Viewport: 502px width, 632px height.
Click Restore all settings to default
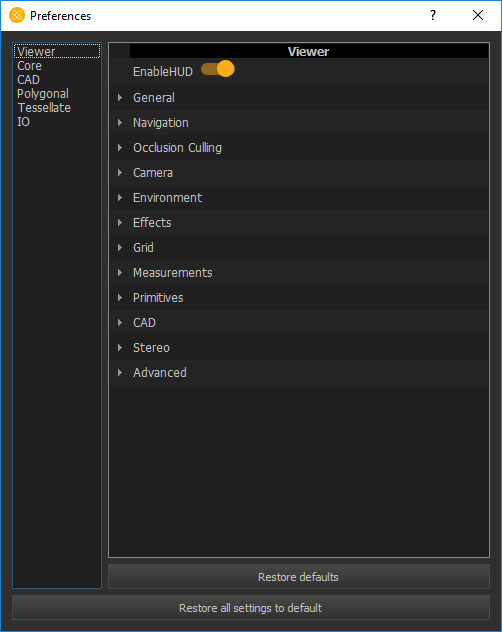tap(251, 607)
